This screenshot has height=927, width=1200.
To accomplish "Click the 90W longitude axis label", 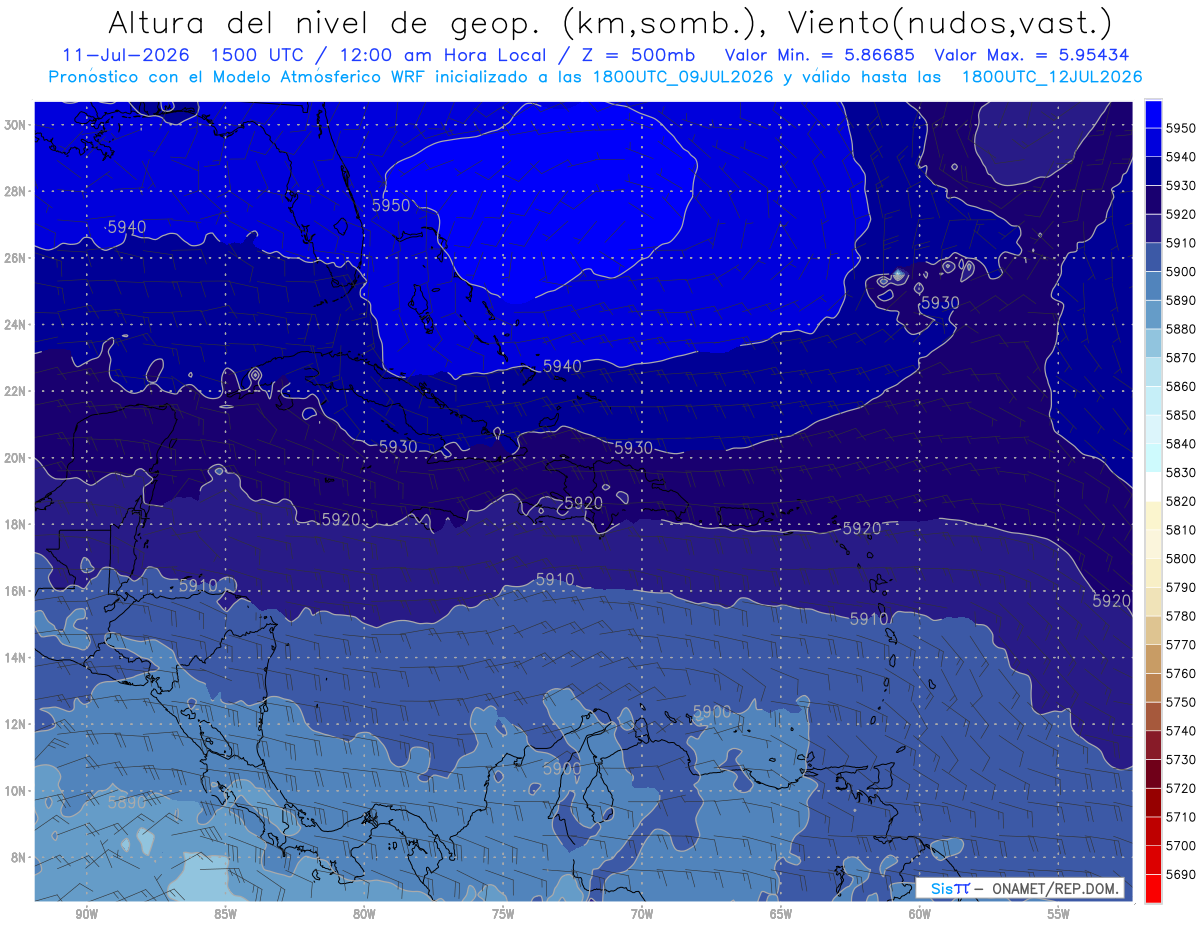I will click(86, 914).
